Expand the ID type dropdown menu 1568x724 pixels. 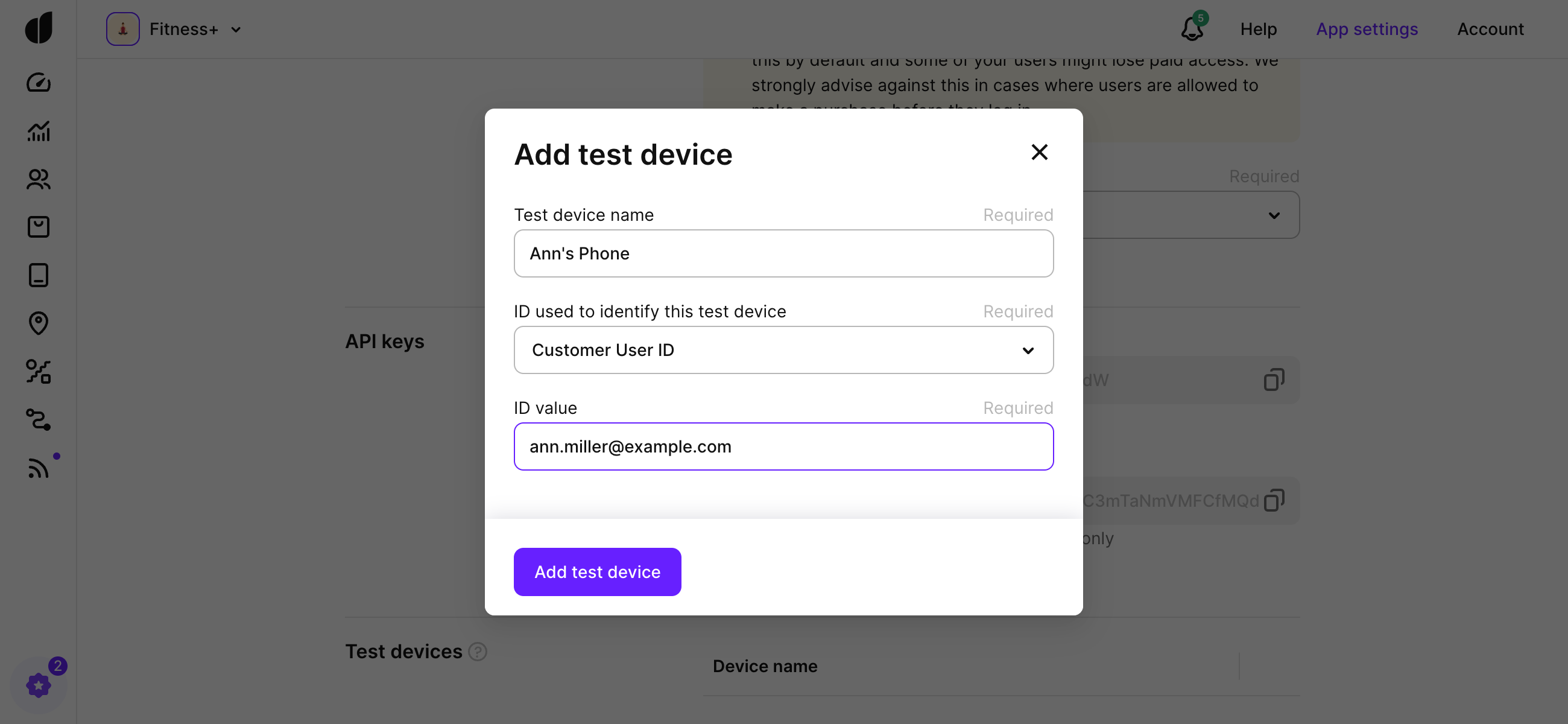tap(784, 349)
